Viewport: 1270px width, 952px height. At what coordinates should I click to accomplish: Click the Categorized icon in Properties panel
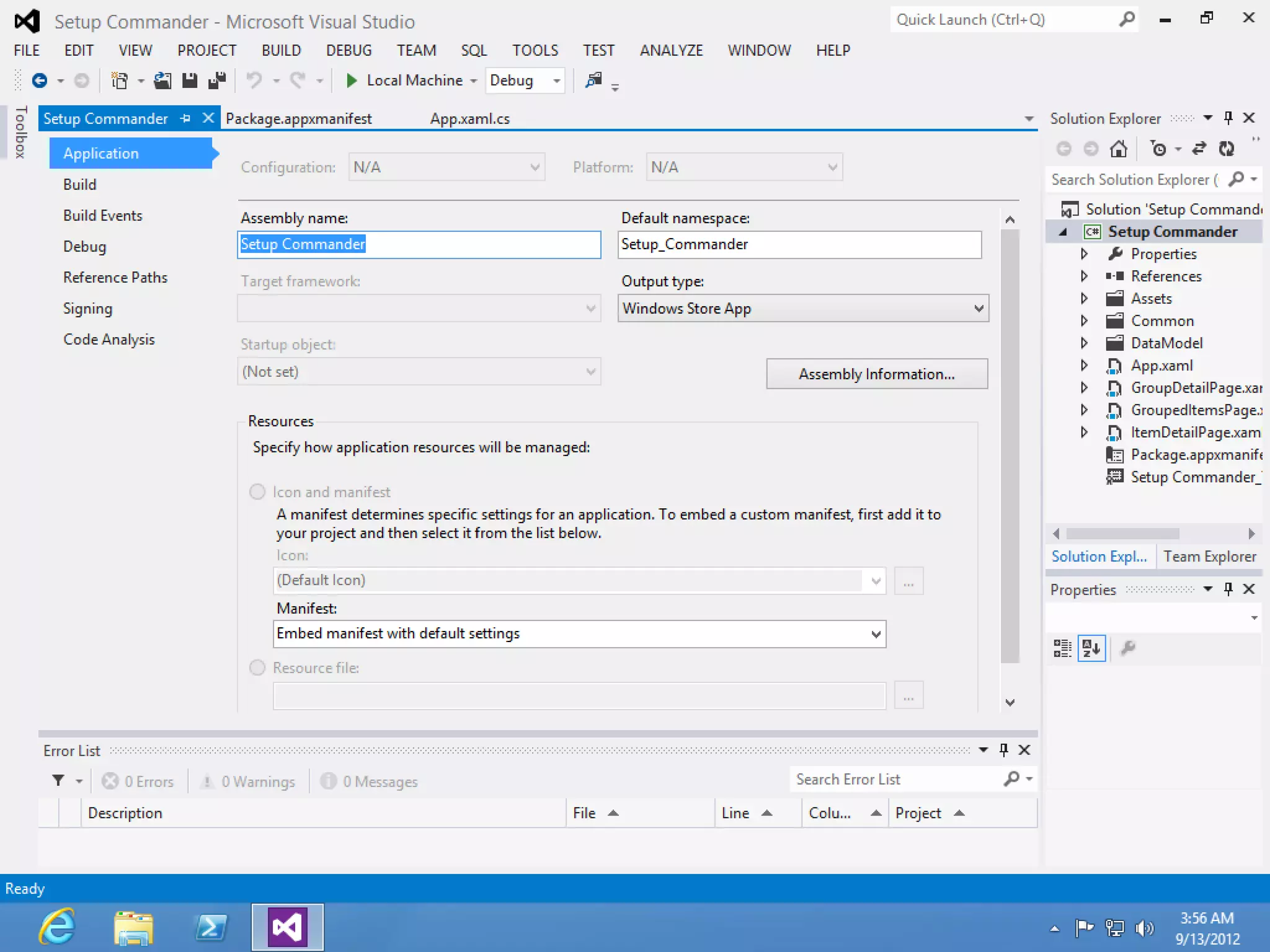click(1062, 648)
